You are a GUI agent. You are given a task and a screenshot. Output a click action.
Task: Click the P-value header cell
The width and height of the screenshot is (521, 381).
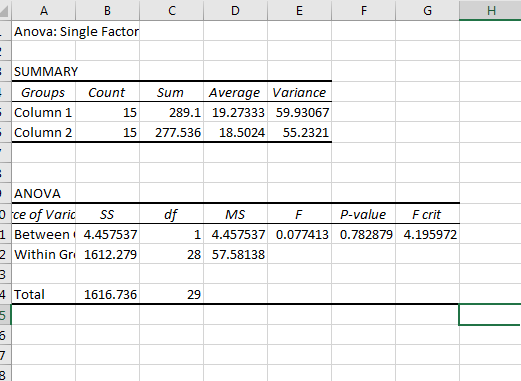point(363,214)
